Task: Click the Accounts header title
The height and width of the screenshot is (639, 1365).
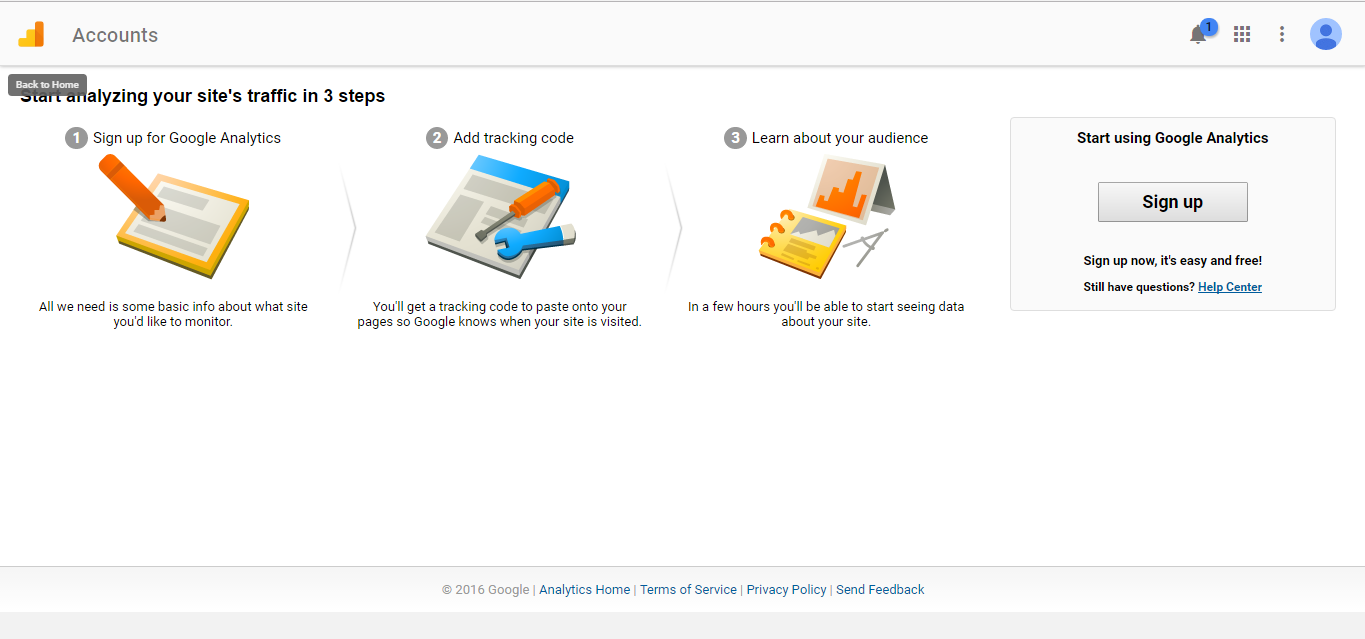Action: point(115,35)
